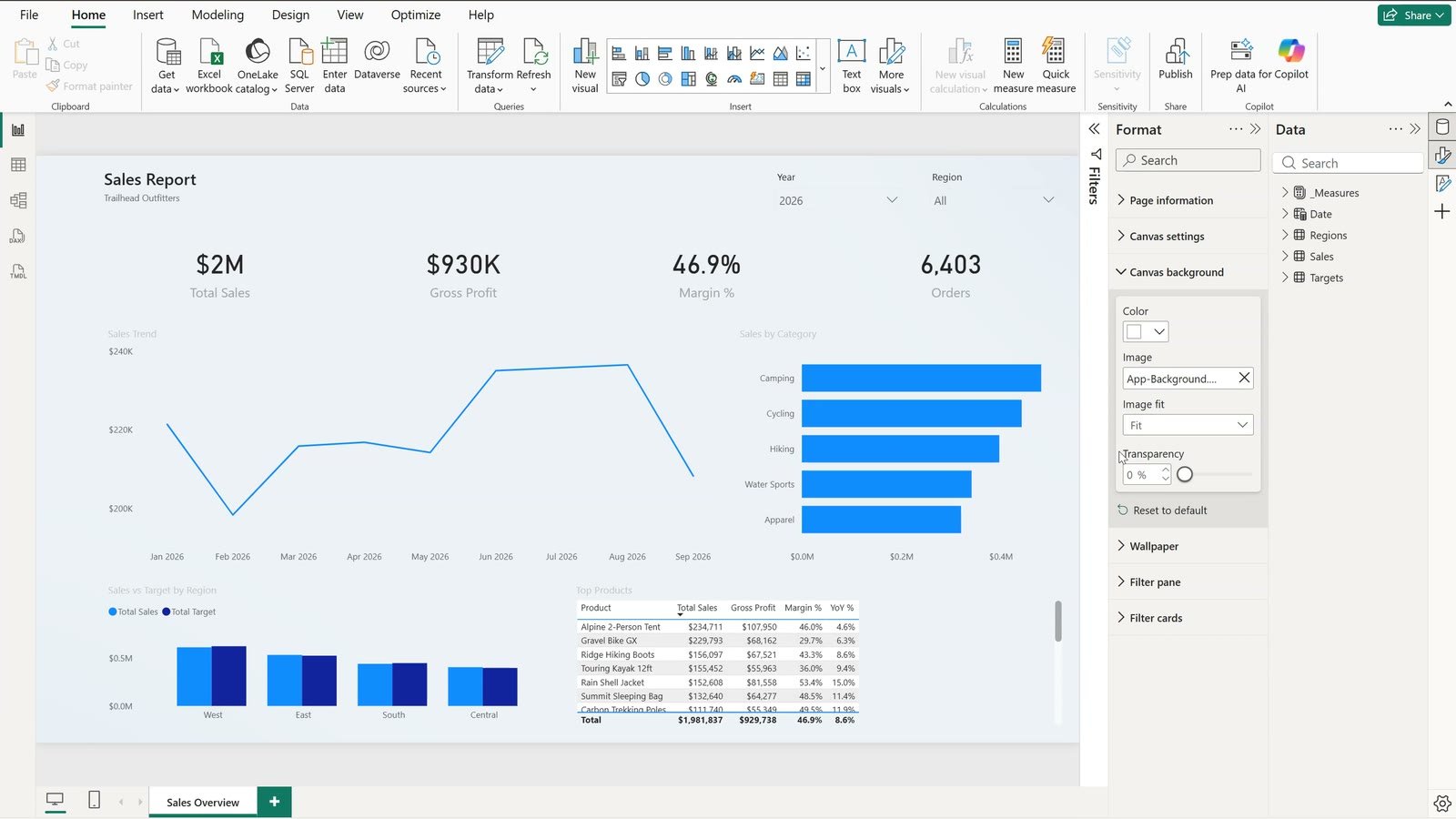Open OneLake catalog

(x=258, y=66)
